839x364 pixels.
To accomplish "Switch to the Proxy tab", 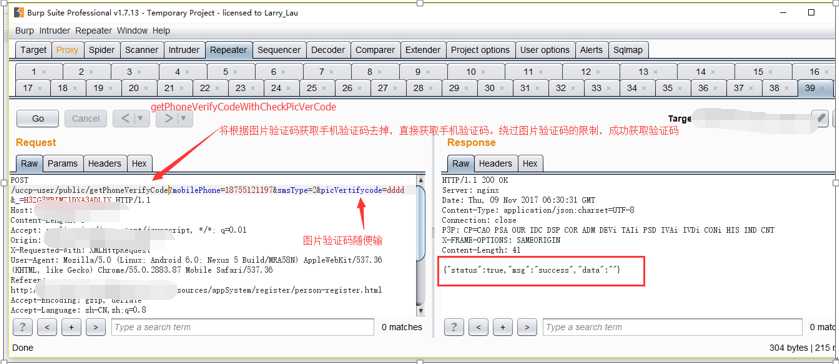I will (x=67, y=50).
